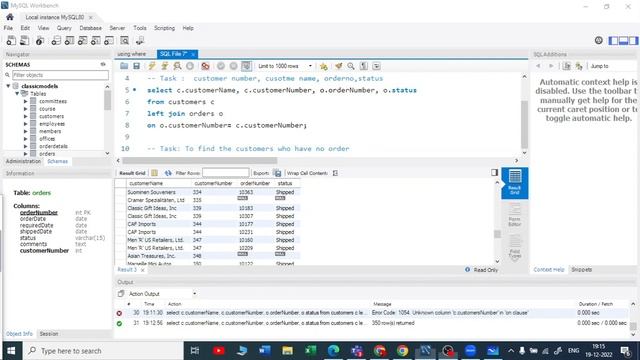This screenshot has width=640, height=360.
Task: Toggle automatic context help
Action: click(579, 66)
